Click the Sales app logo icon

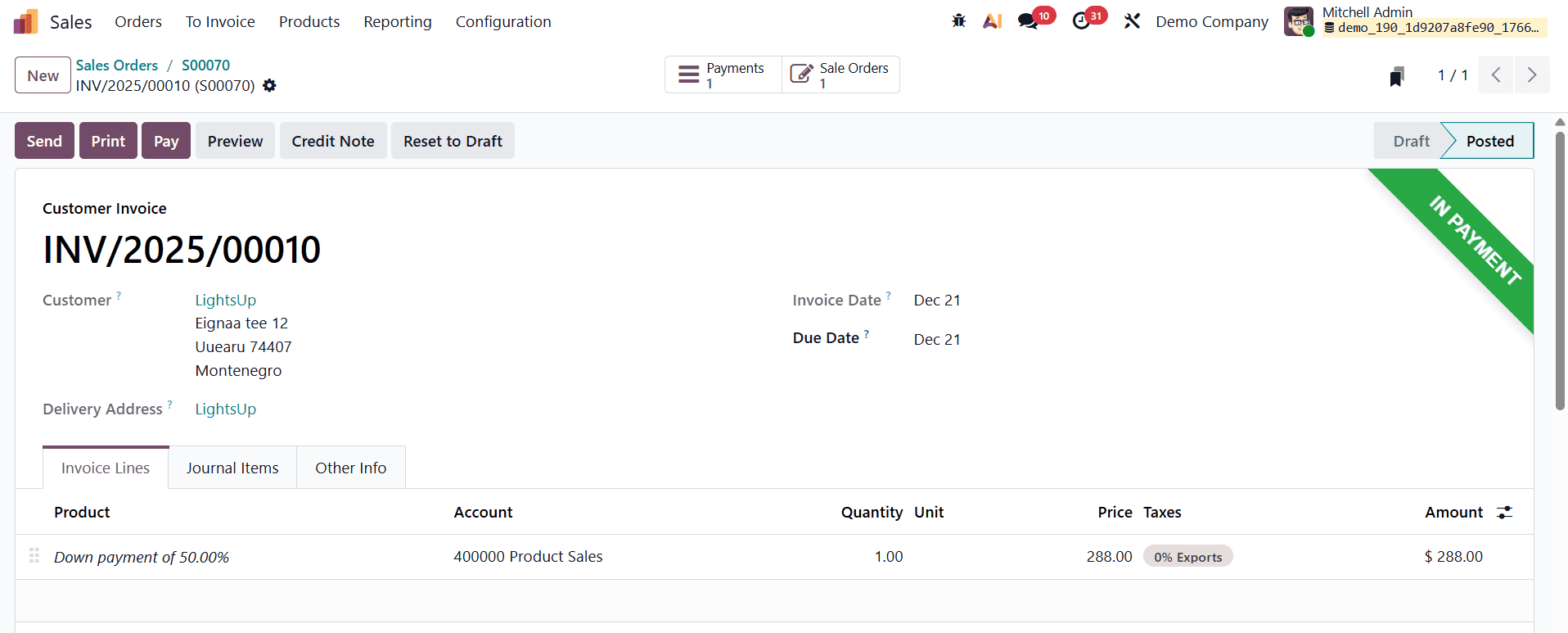coord(25,21)
